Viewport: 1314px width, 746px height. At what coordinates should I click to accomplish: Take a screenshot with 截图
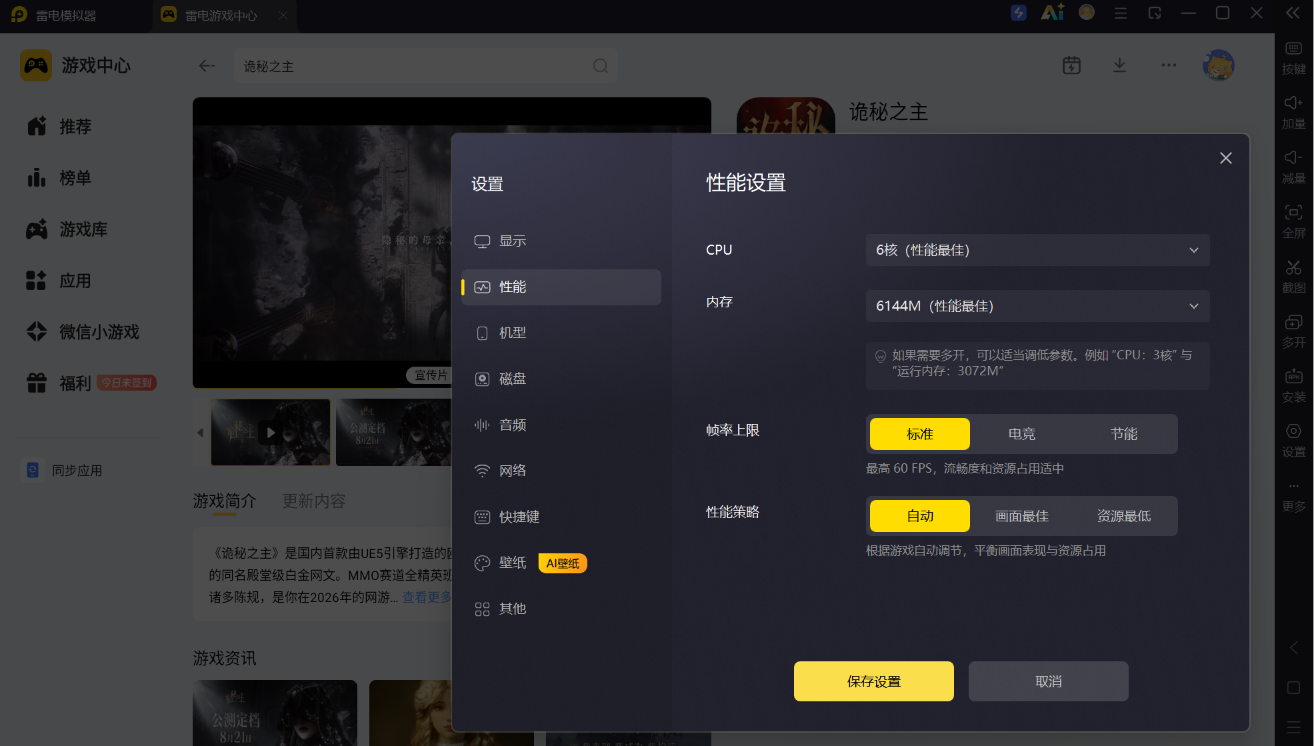tap(1294, 276)
